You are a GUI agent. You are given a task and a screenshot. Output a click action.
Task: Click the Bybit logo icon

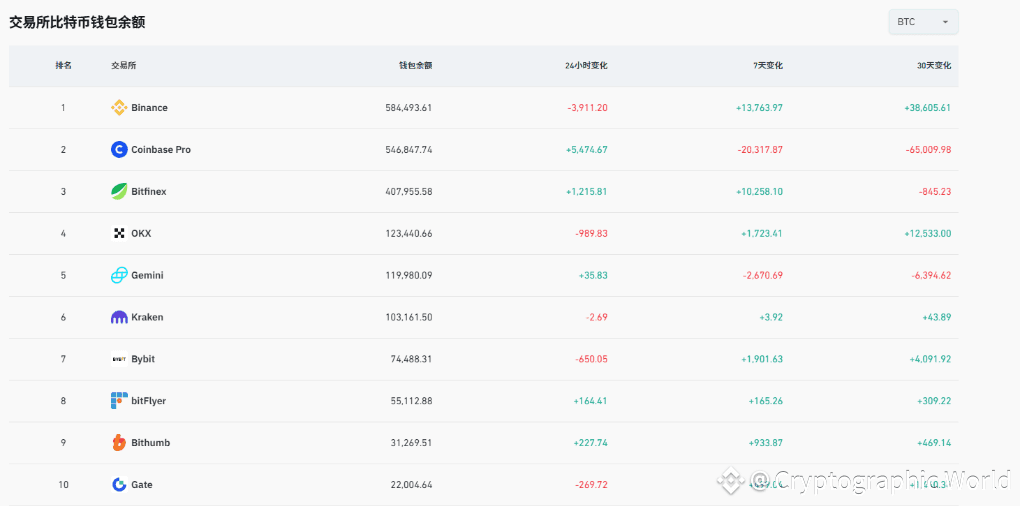[x=119, y=359]
